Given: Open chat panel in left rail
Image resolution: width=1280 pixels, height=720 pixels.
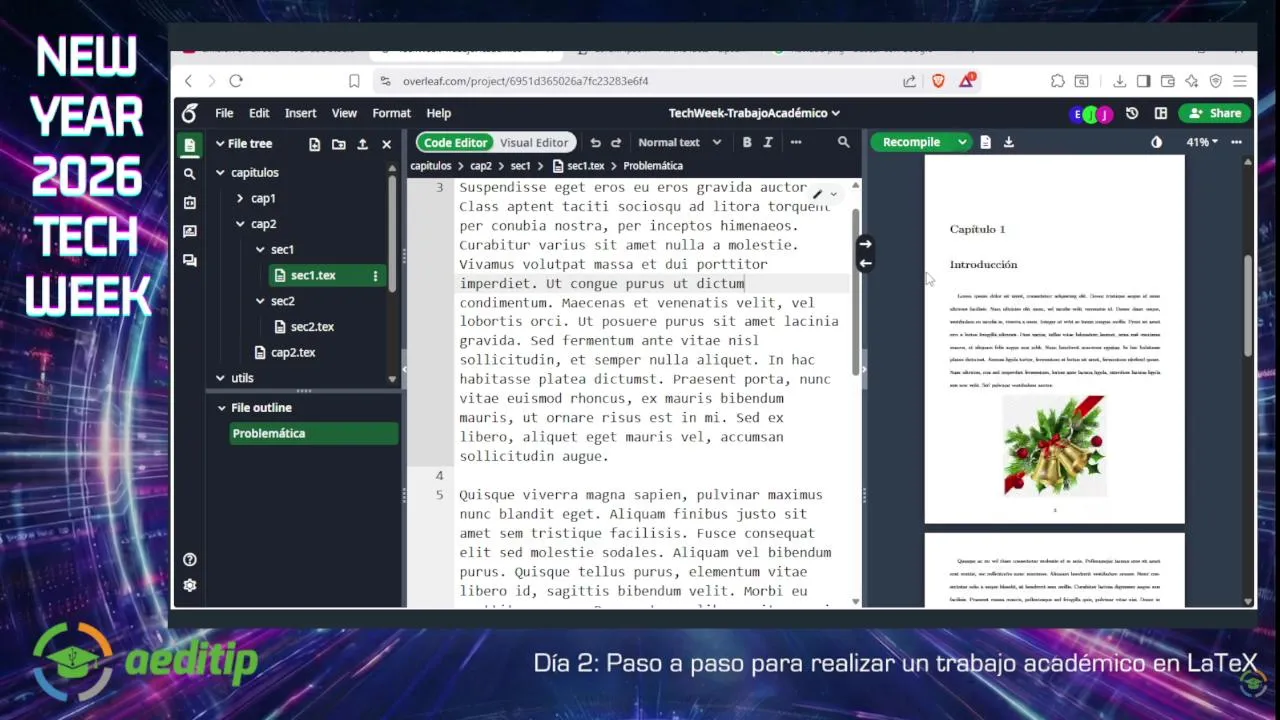Looking at the screenshot, I should coord(189,260).
